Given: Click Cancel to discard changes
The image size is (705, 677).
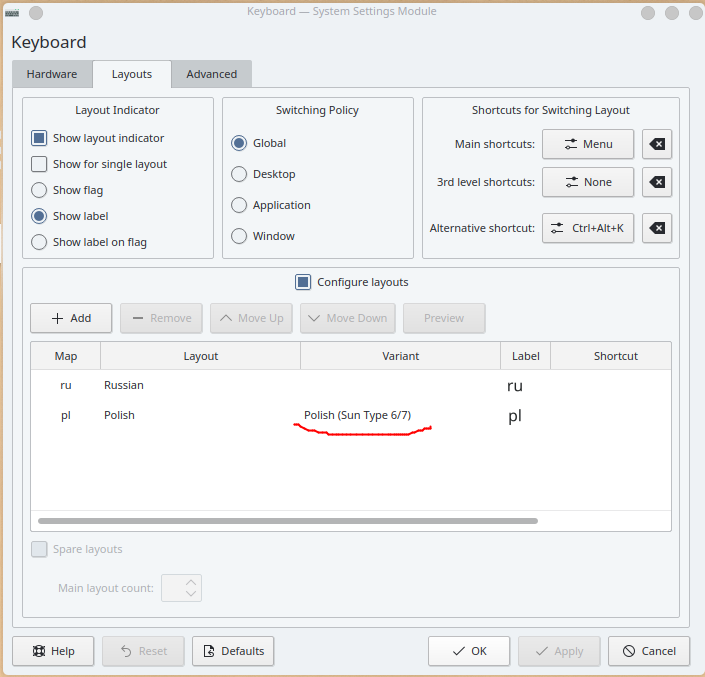Looking at the screenshot, I should [x=648, y=651].
